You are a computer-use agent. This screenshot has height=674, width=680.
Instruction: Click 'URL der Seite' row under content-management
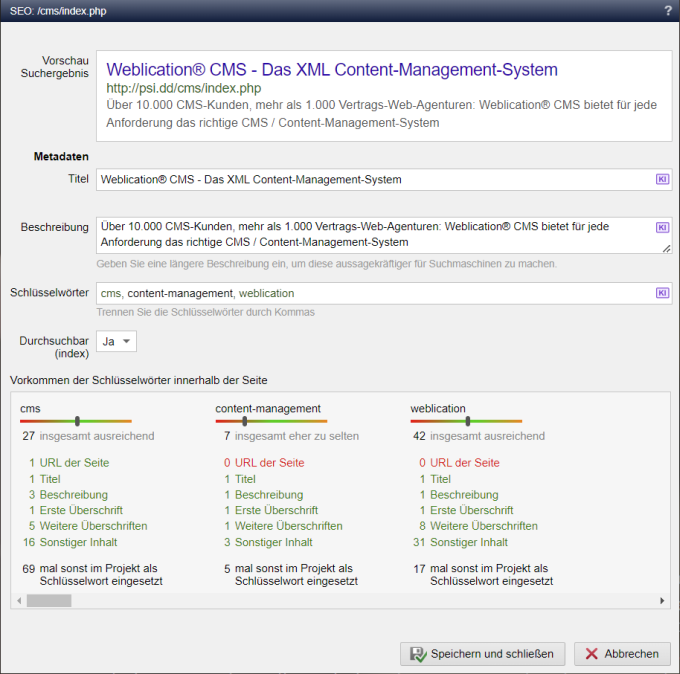[264, 463]
